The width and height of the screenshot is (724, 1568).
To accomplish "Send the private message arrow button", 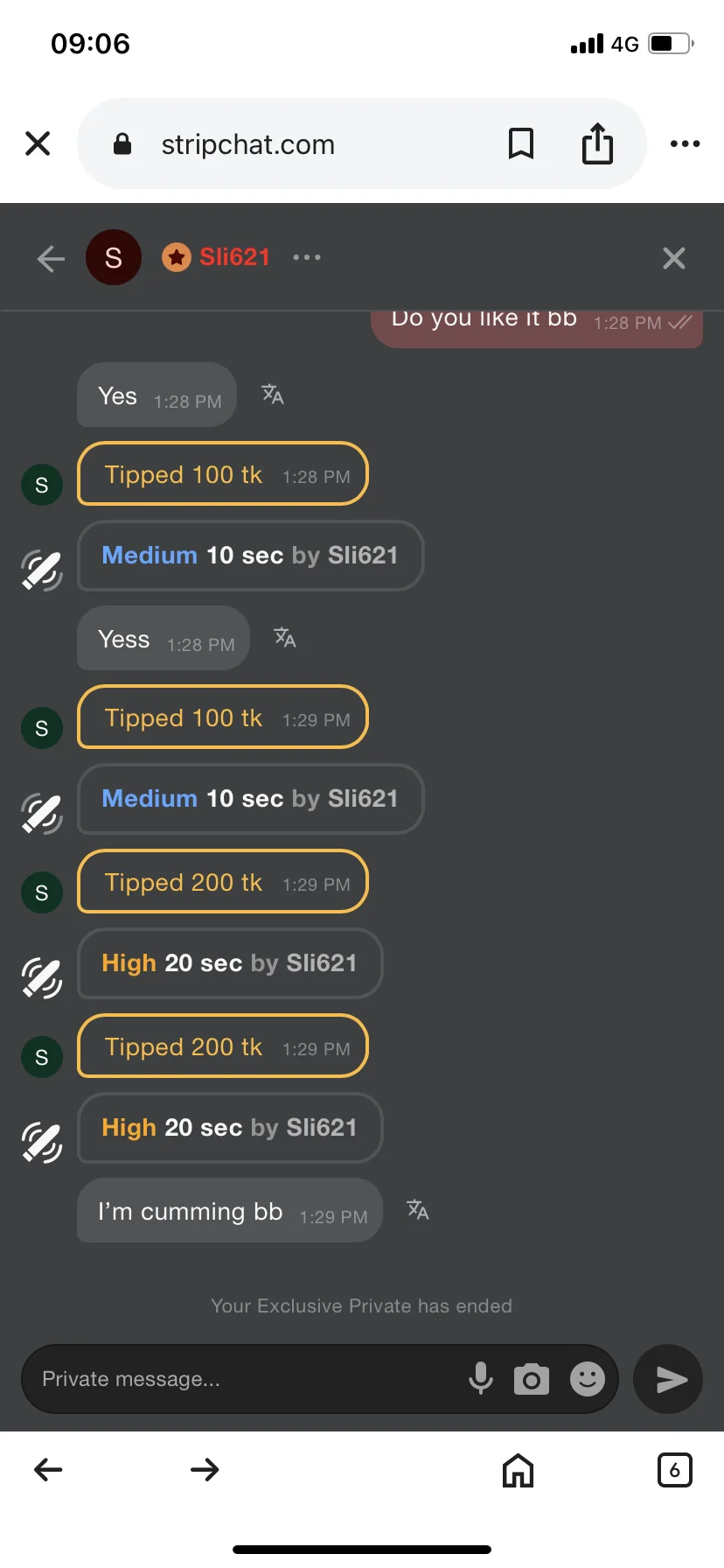I will (669, 1379).
